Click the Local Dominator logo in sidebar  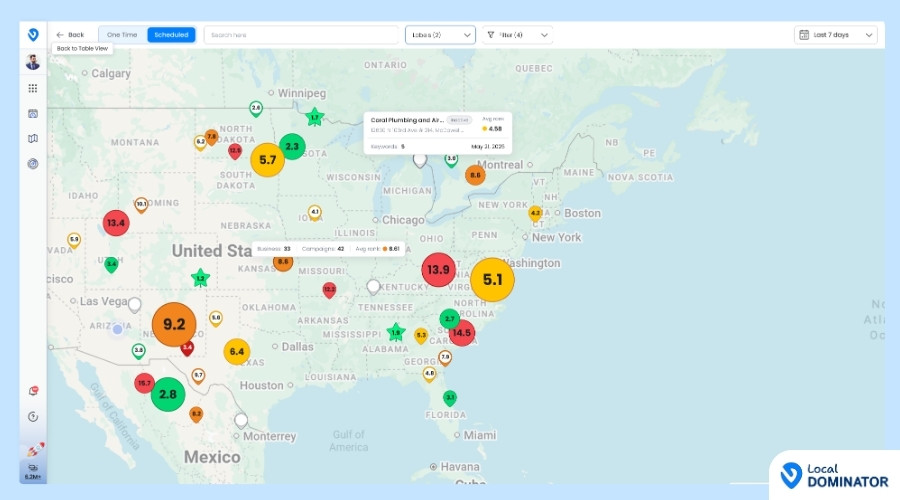(33, 35)
